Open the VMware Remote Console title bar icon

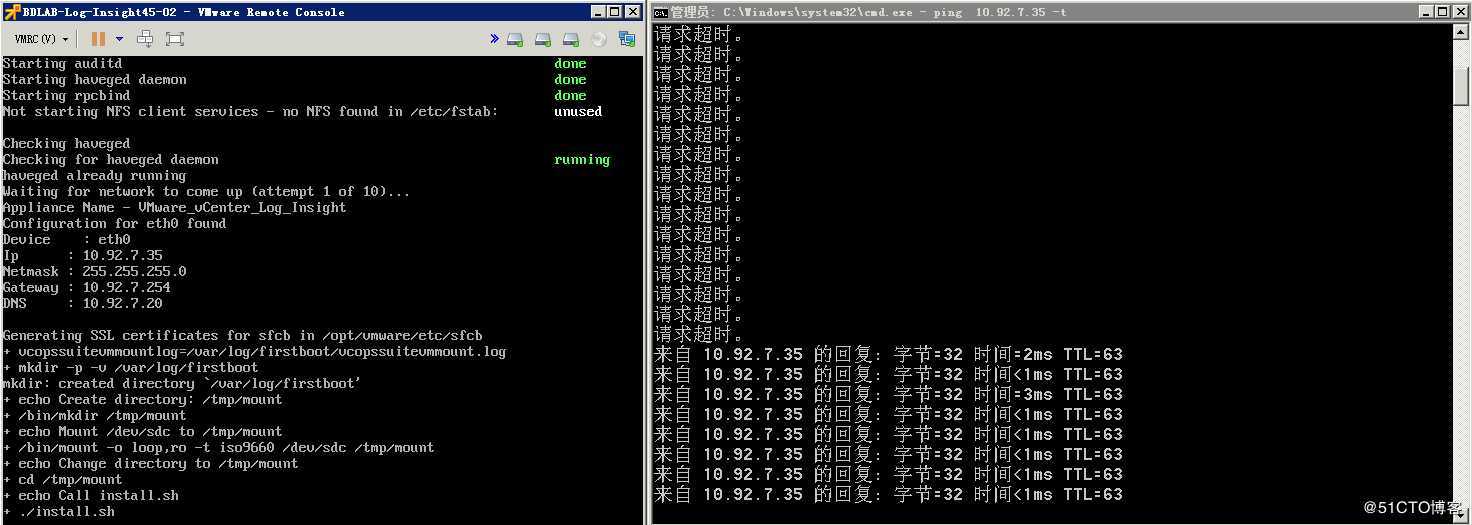(12, 12)
